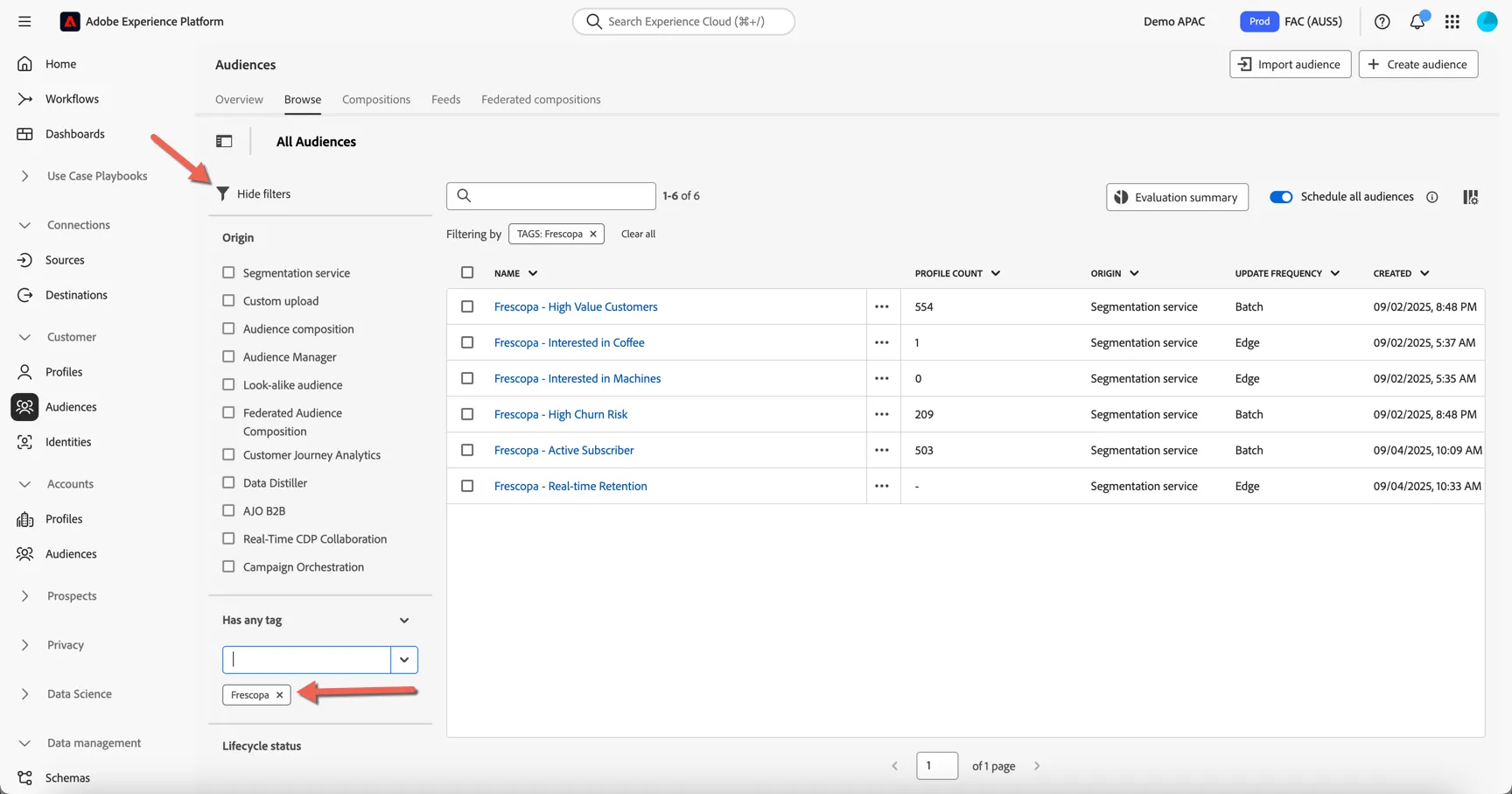The height and width of the screenshot is (794, 1512).
Task: Toggle the side panel layout icon
Action: pos(224,141)
